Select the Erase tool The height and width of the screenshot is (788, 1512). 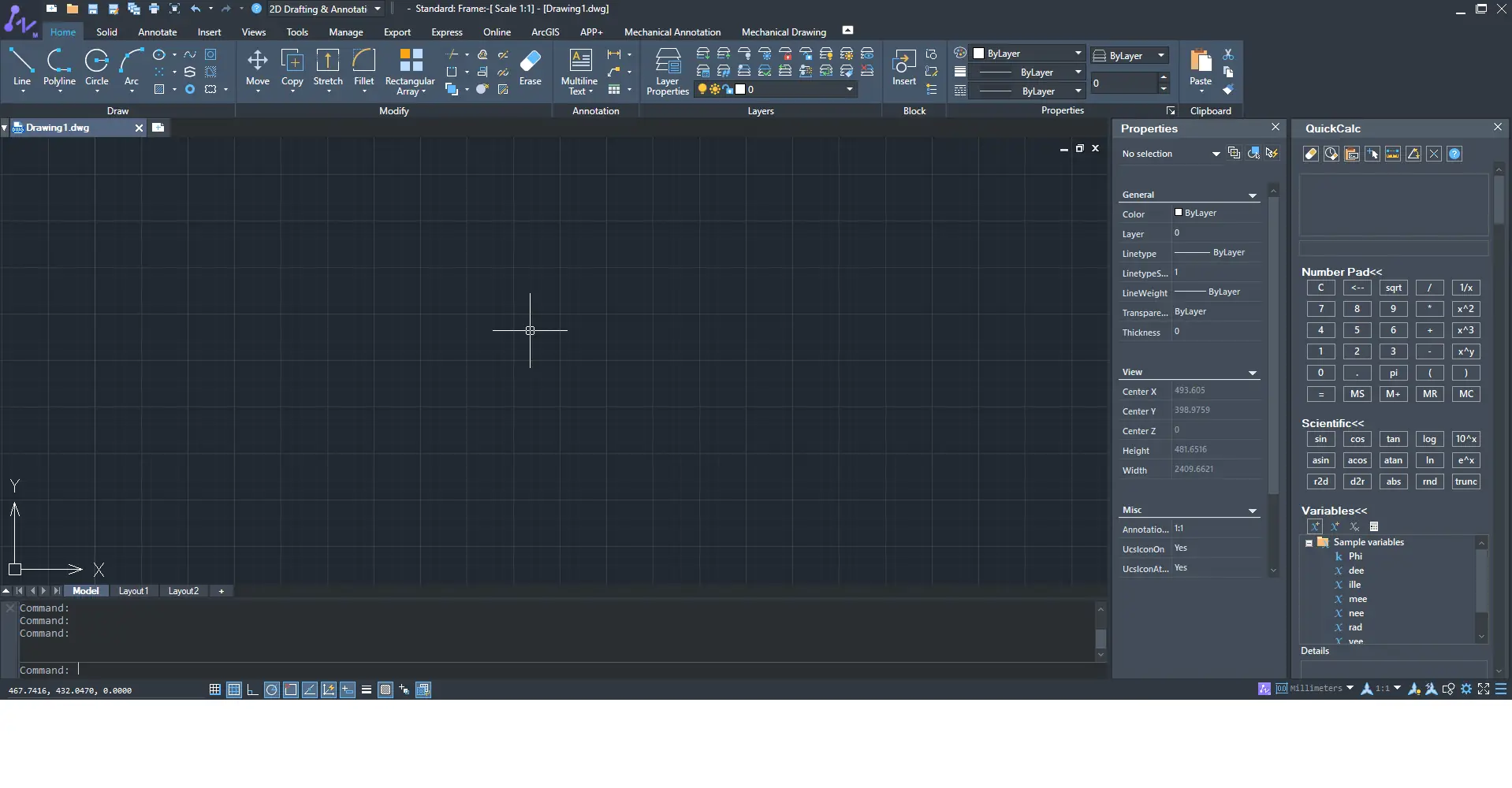531,68
